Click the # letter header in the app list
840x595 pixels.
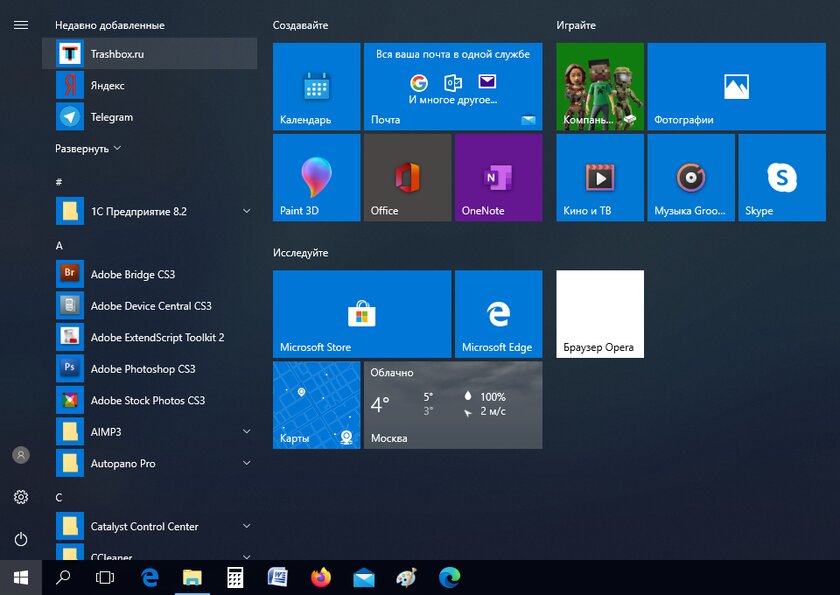coord(59,182)
